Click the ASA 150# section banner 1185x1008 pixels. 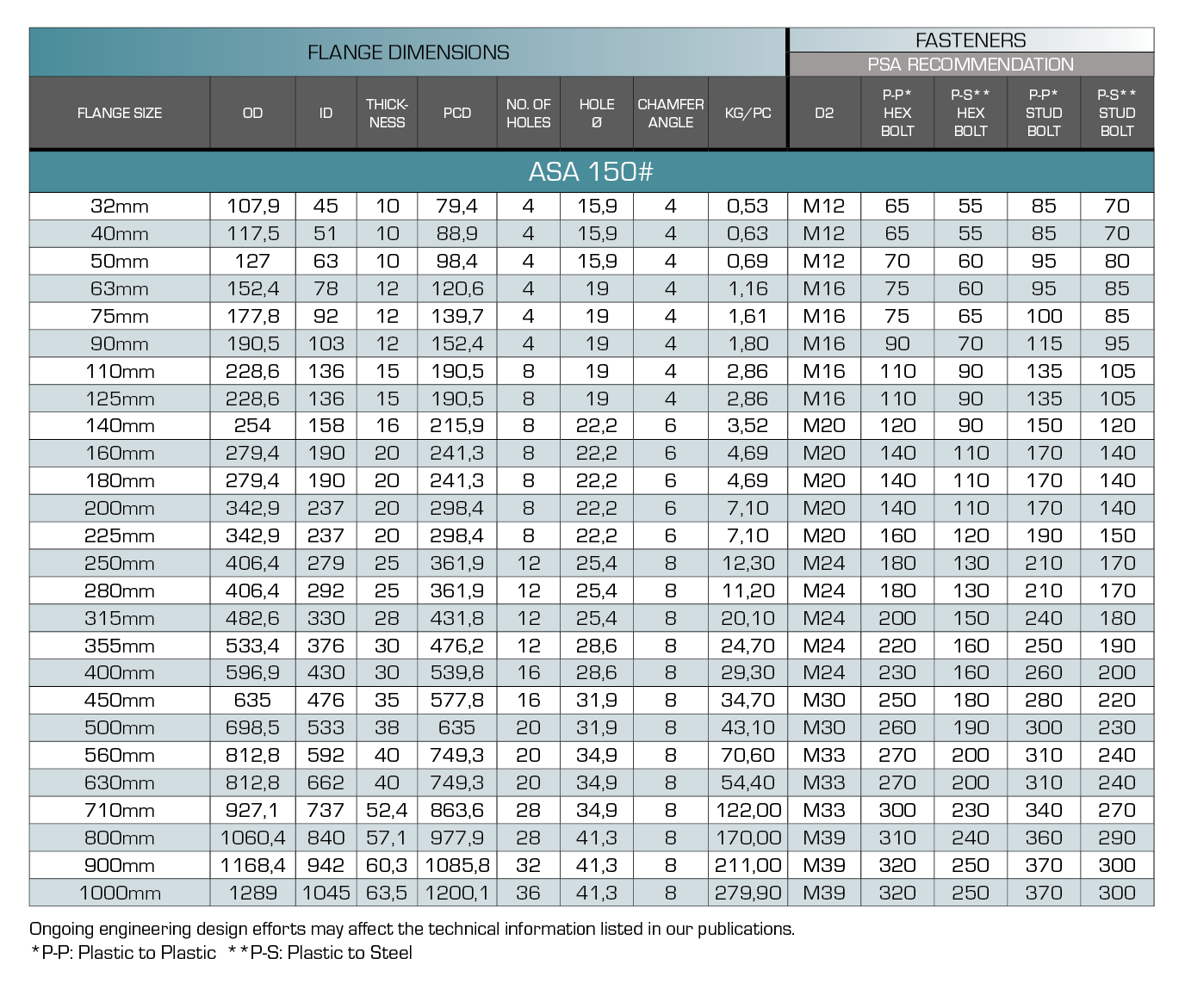591,172
